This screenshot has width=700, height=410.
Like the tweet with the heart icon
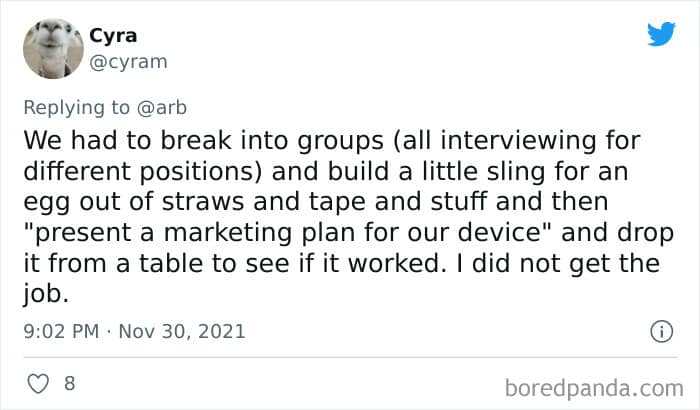(x=38, y=384)
